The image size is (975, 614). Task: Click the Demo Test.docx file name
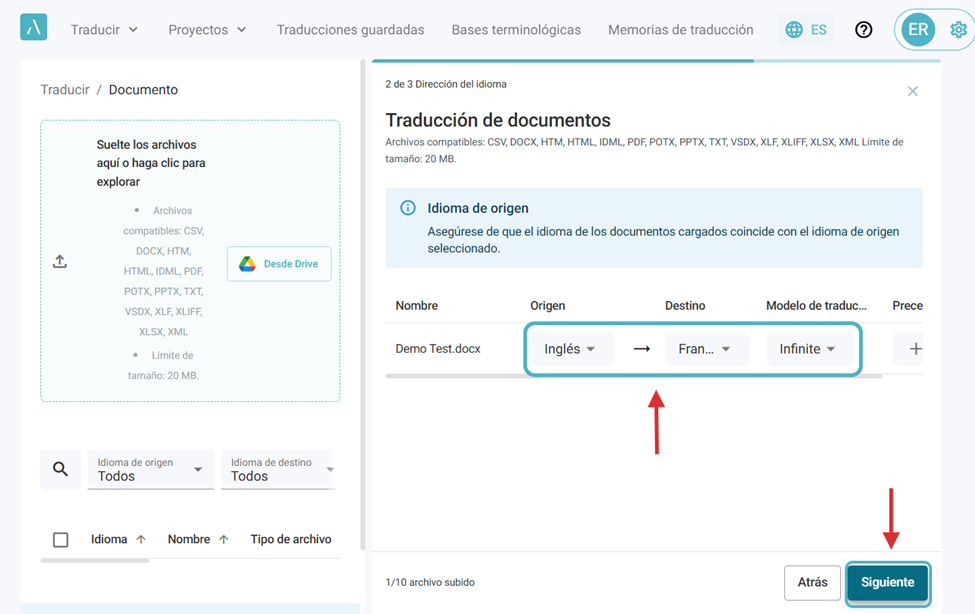tap(438, 349)
